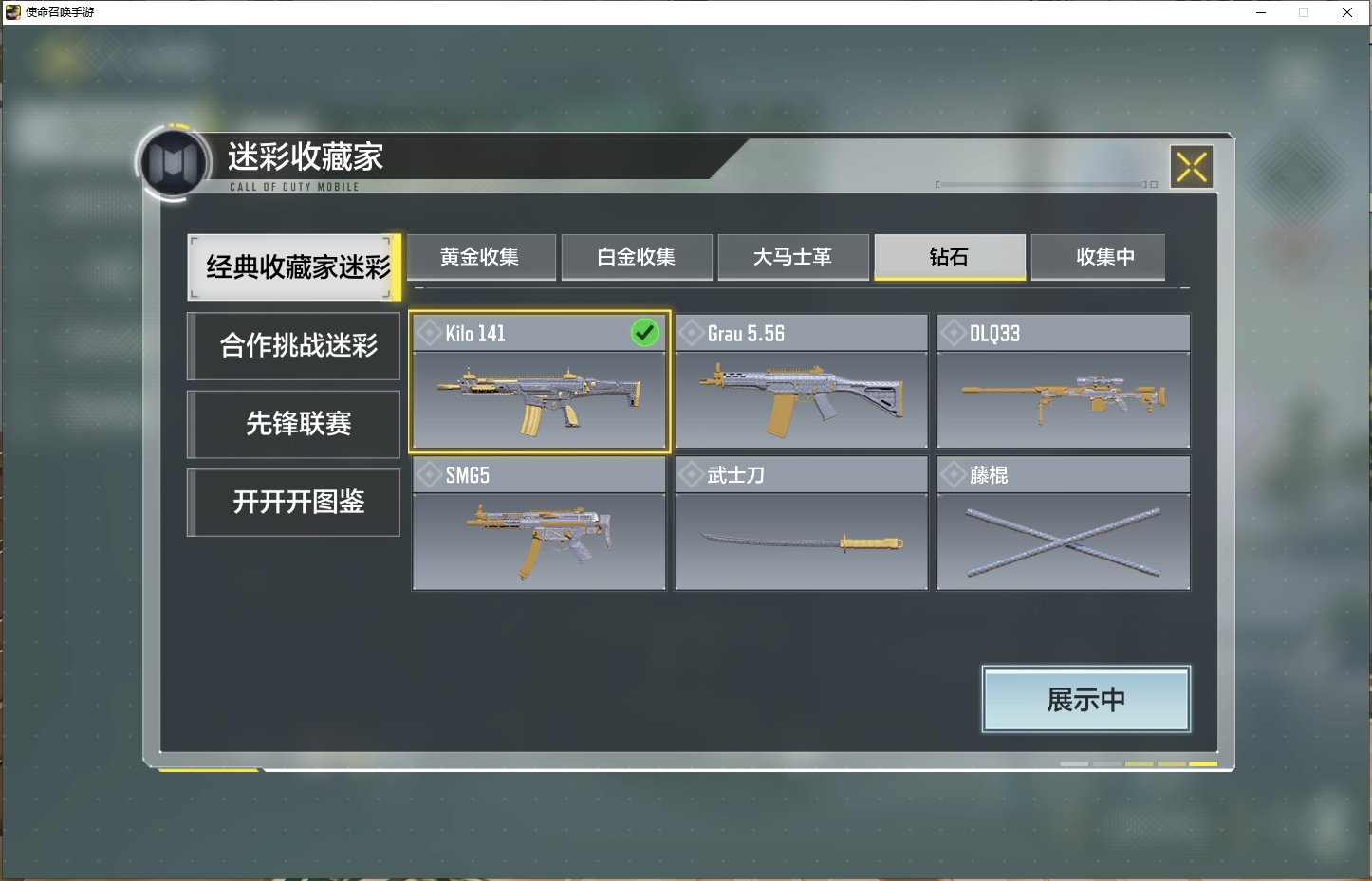This screenshot has height=881, width=1372.
Task: Click diamond icon beside Kilo 141 label
Action: (430, 333)
